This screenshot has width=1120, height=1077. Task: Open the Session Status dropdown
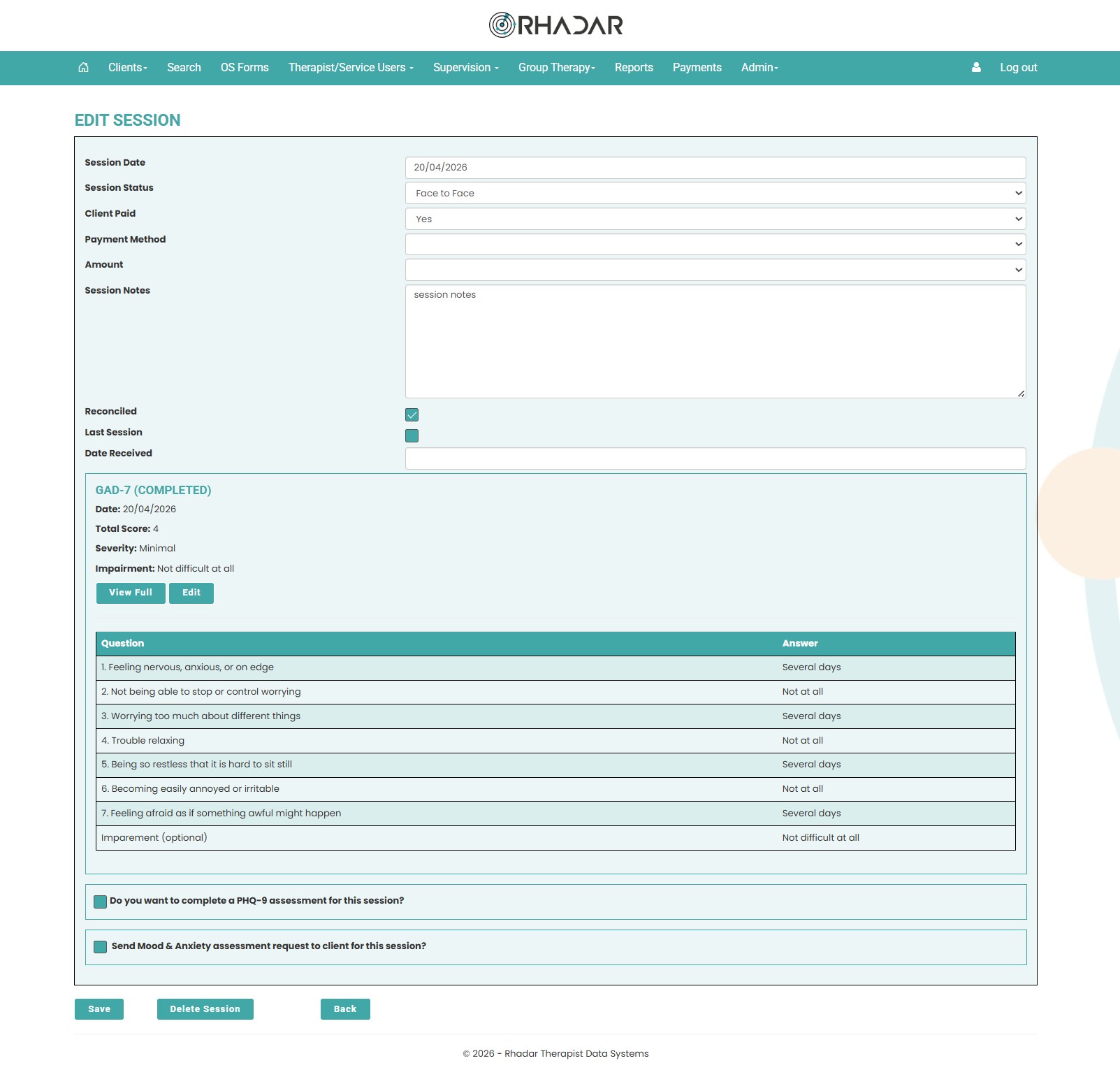point(715,193)
